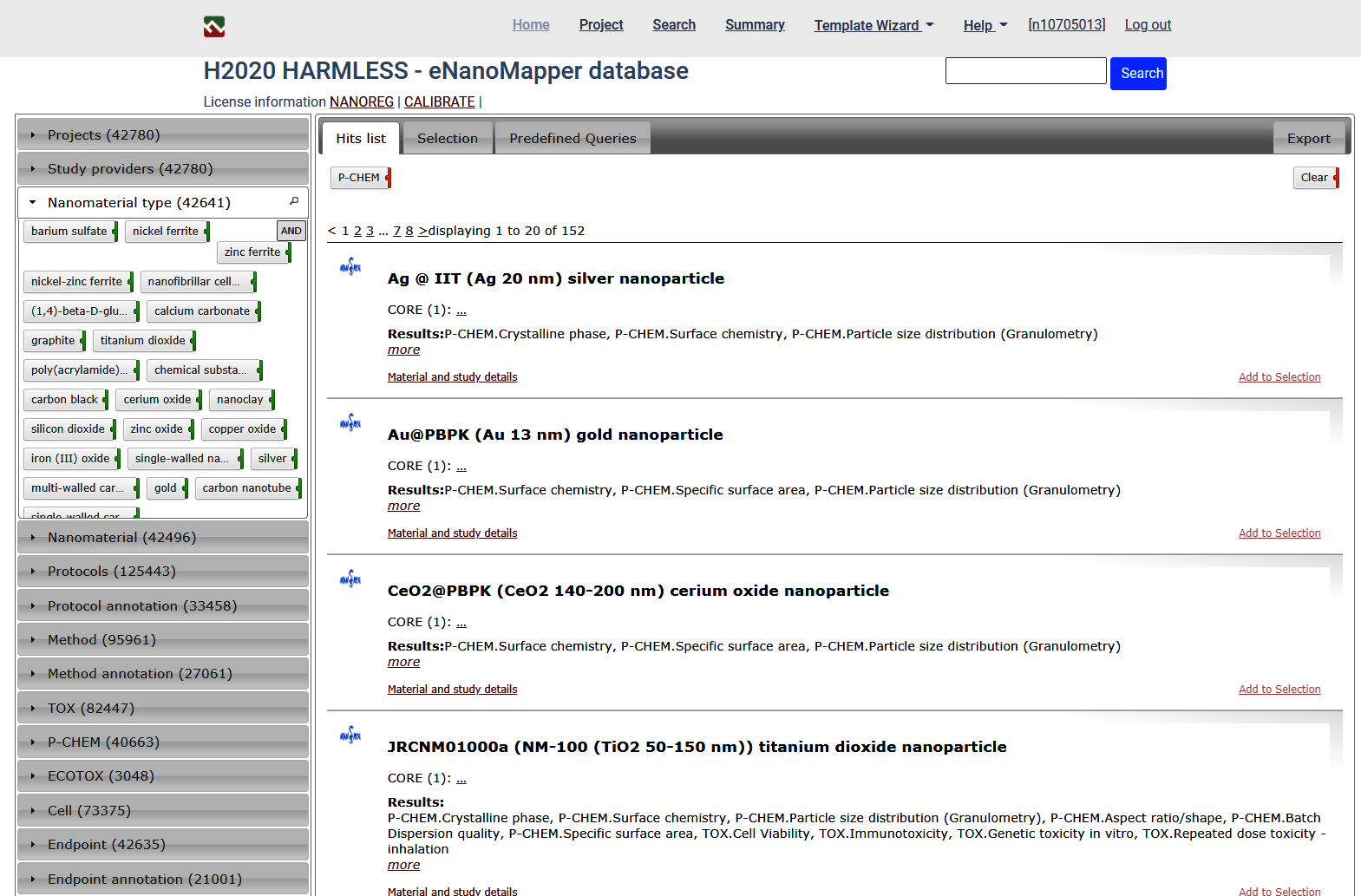The height and width of the screenshot is (896, 1361).
Task: Expand the P-CHEM (40663) panel
Action: point(163,742)
